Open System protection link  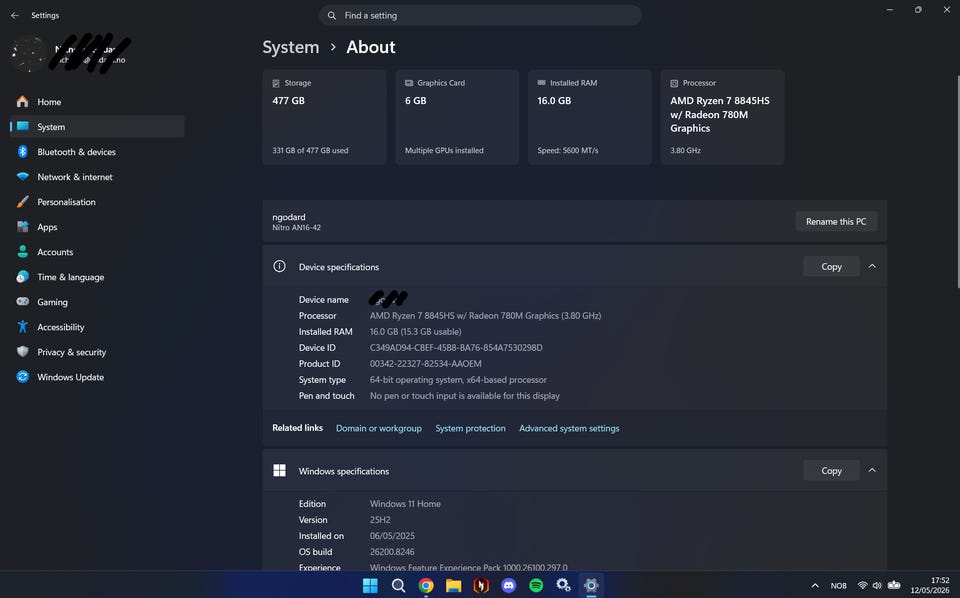click(470, 428)
